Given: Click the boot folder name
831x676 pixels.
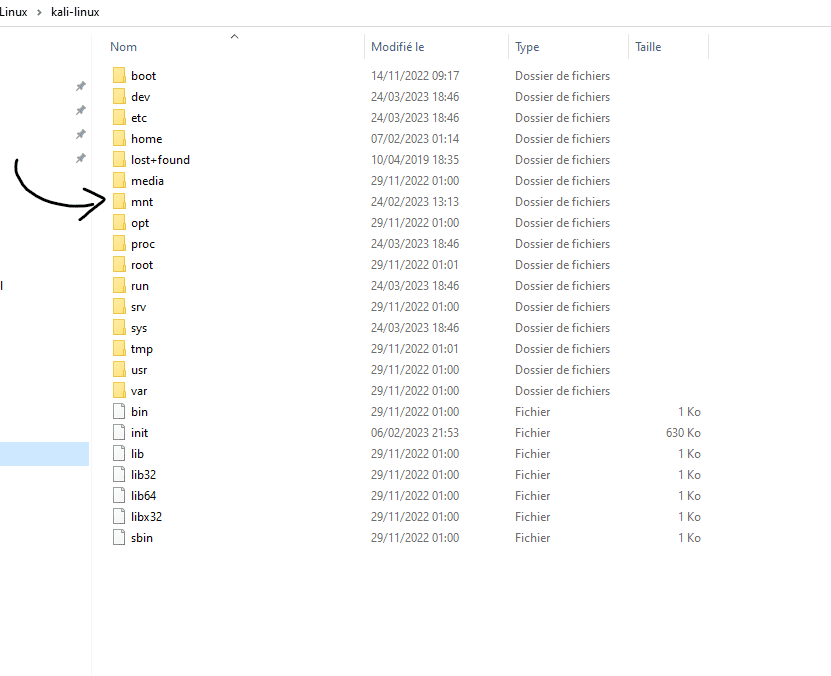Looking at the screenshot, I should click(x=144, y=76).
